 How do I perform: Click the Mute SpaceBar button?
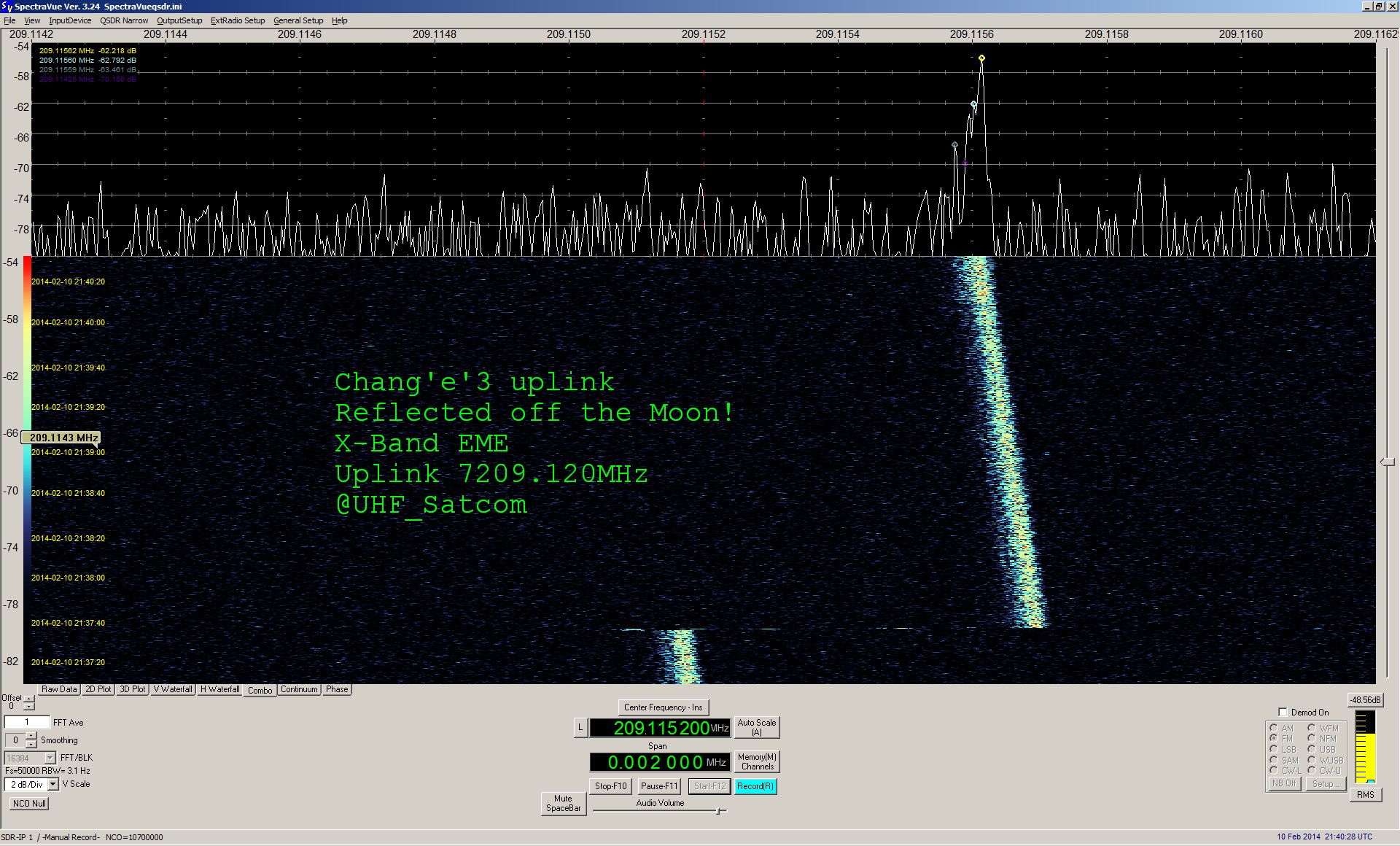563,803
